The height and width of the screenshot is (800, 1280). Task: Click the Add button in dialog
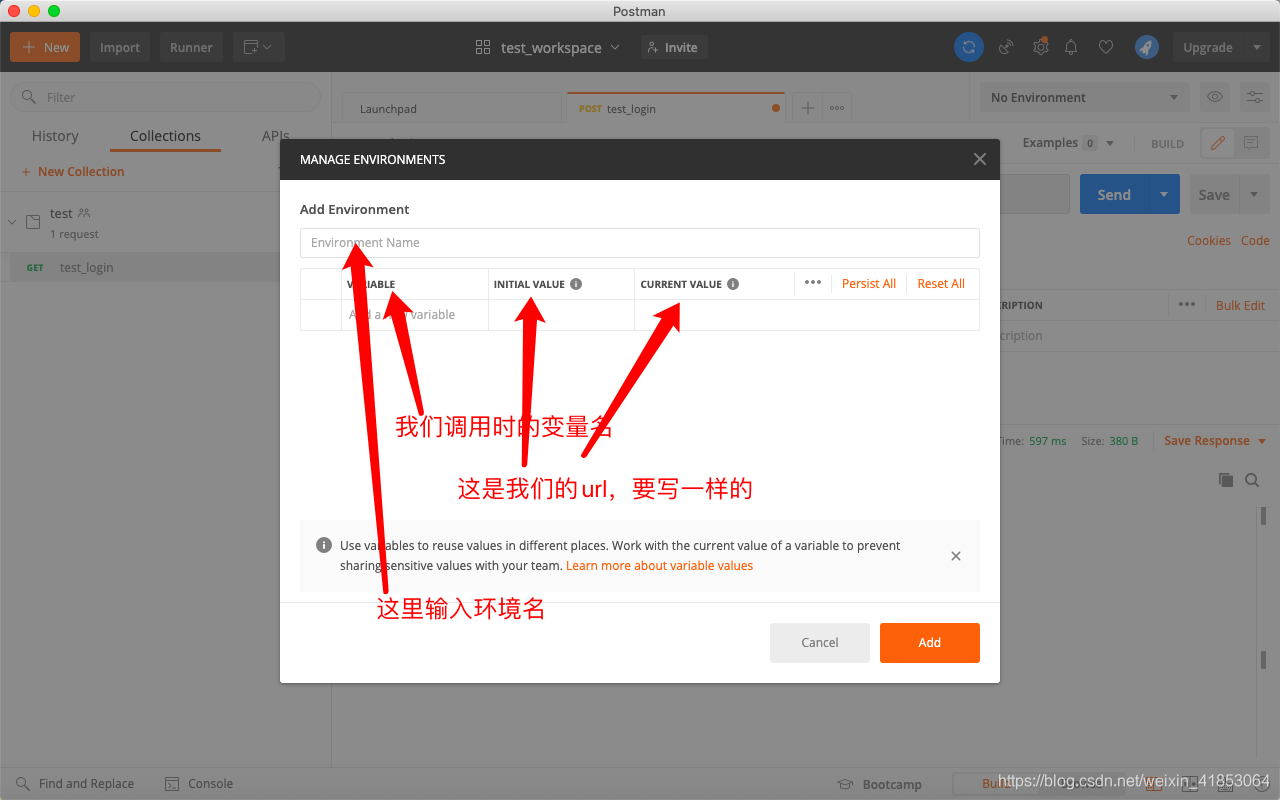tap(930, 643)
